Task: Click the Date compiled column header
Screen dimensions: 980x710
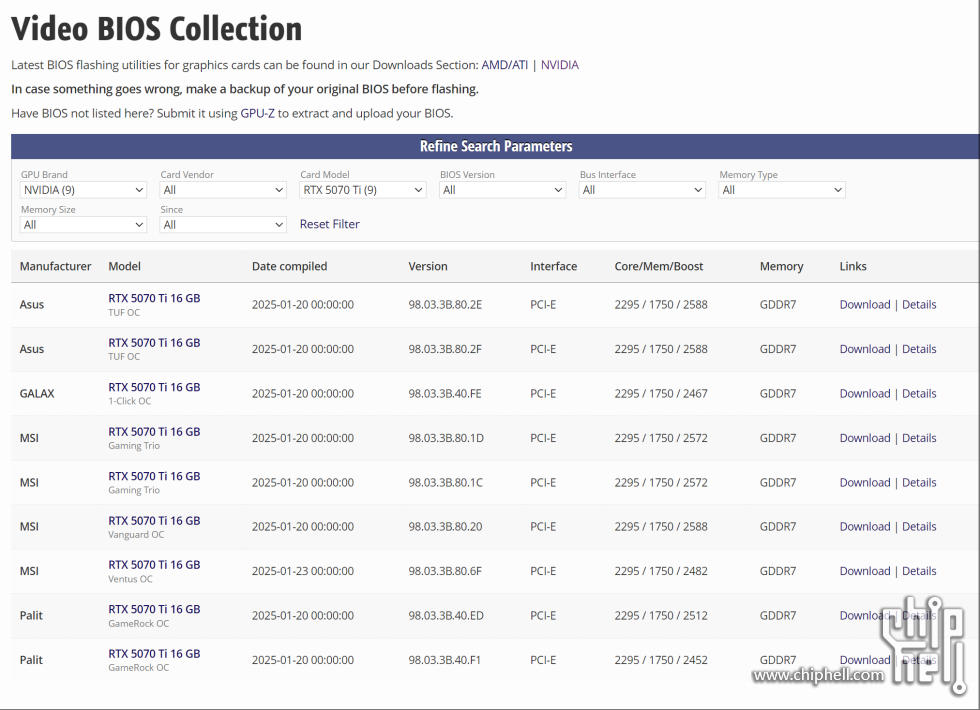Action: (289, 266)
